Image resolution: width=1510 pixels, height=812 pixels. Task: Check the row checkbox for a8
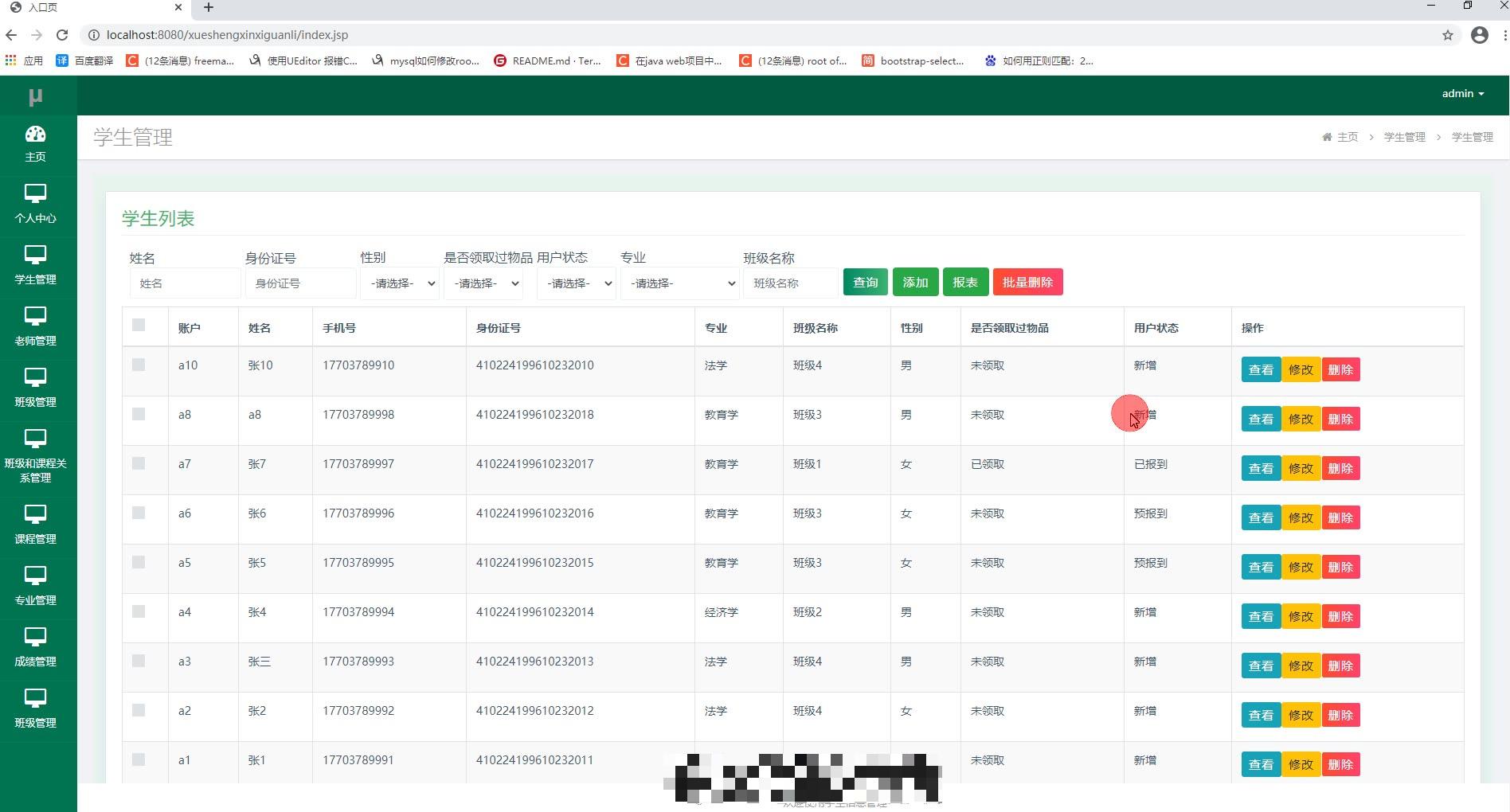pos(139,414)
